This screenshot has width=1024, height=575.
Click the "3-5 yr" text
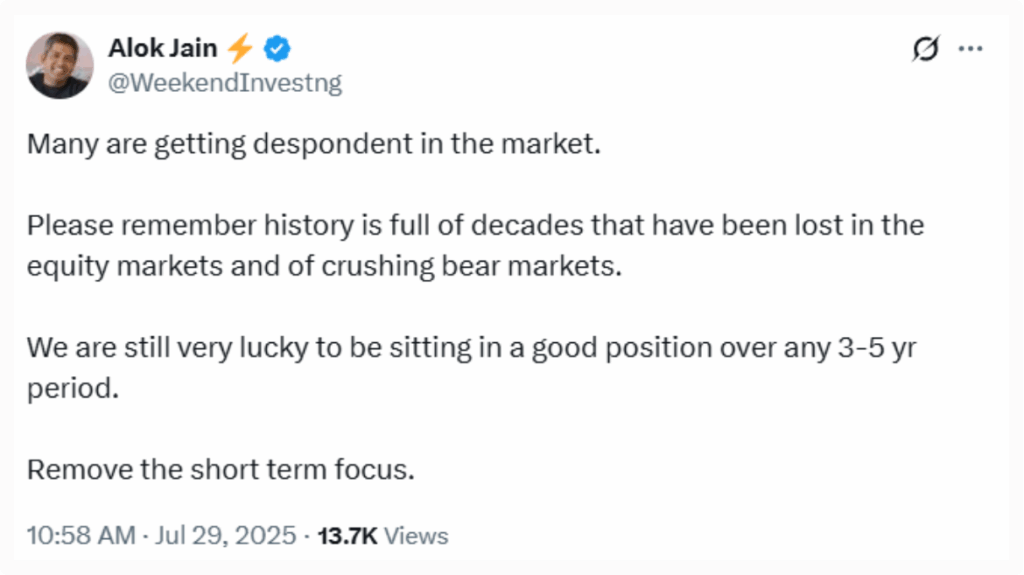tap(877, 348)
